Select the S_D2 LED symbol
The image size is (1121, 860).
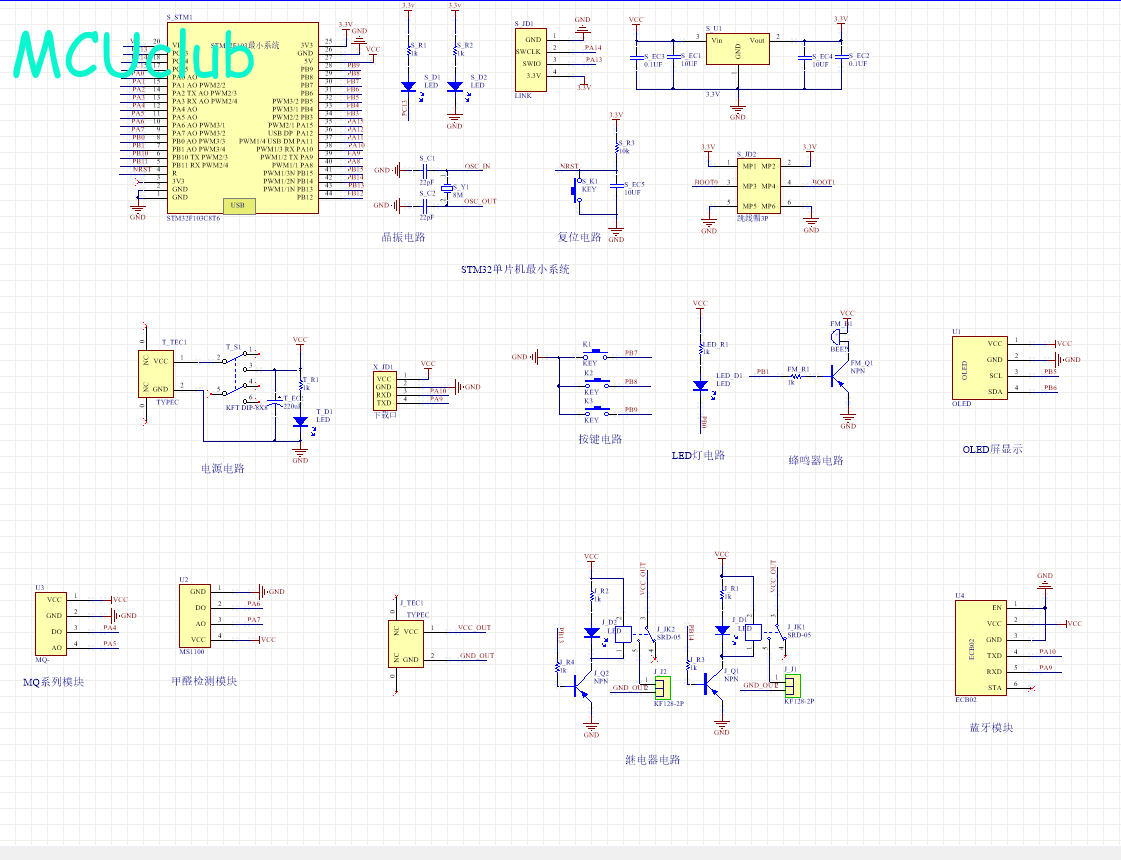[x=455, y=87]
